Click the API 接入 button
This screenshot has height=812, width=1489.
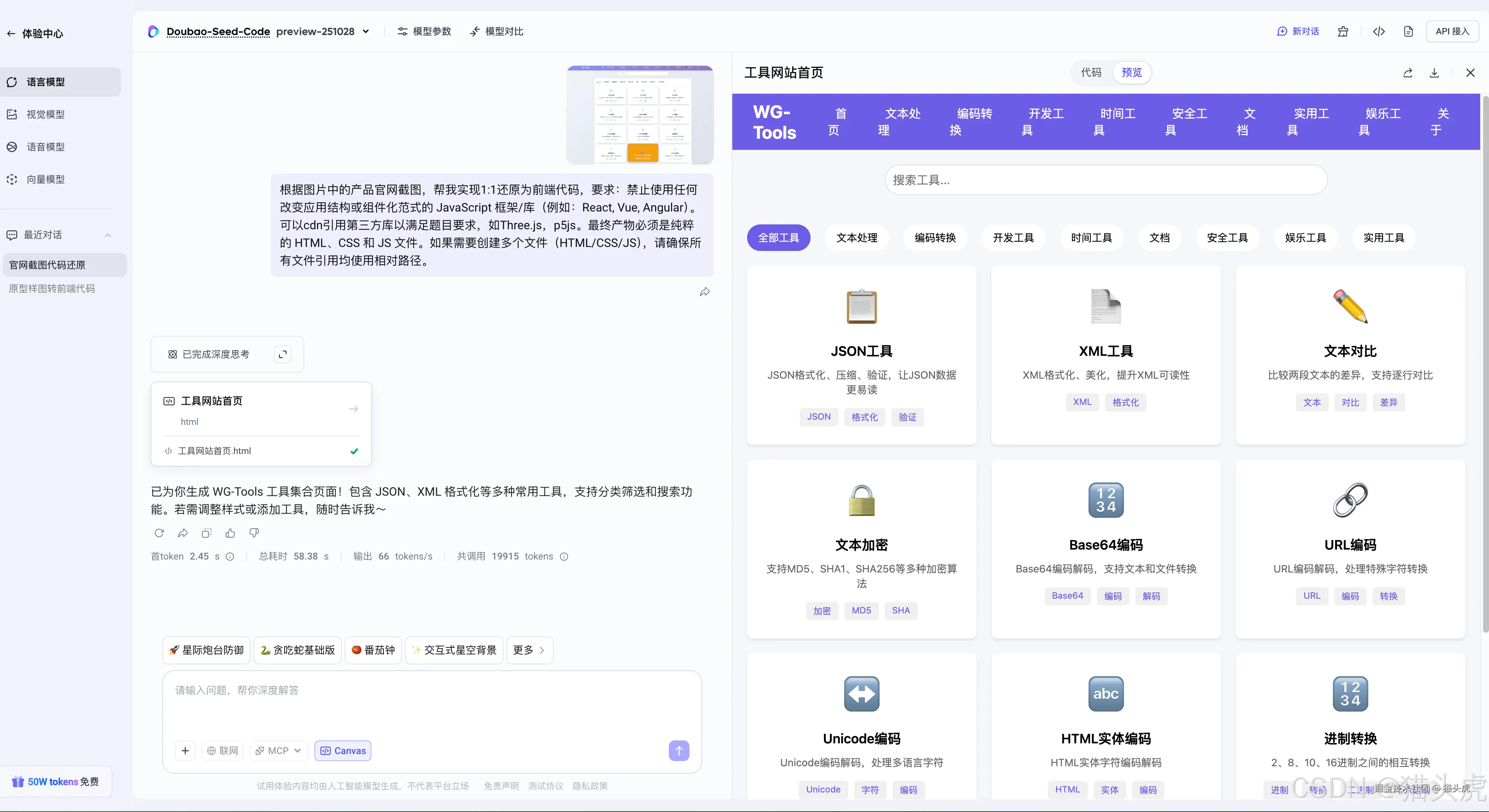(x=1453, y=32)
